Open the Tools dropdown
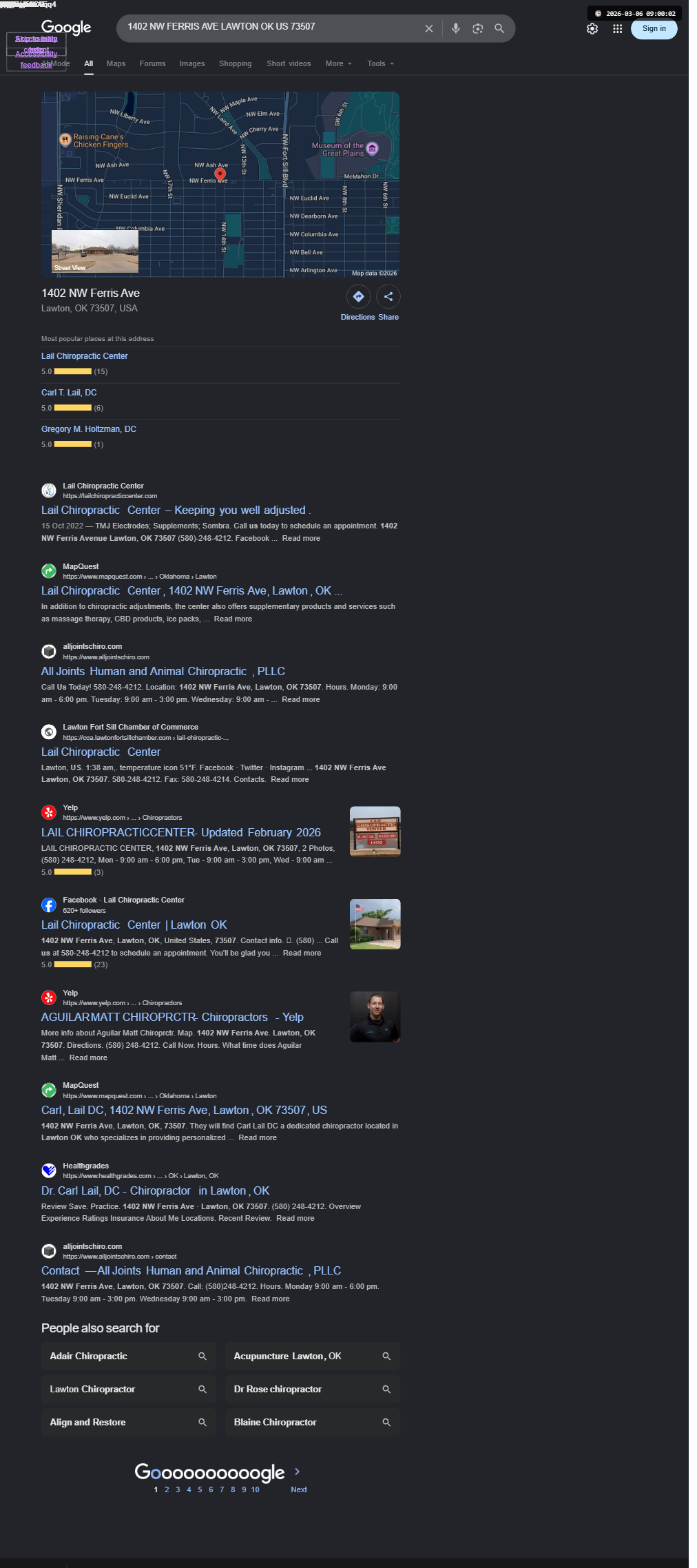Image resolution: width=697 pixels, height=1568 pixels. 380,63
